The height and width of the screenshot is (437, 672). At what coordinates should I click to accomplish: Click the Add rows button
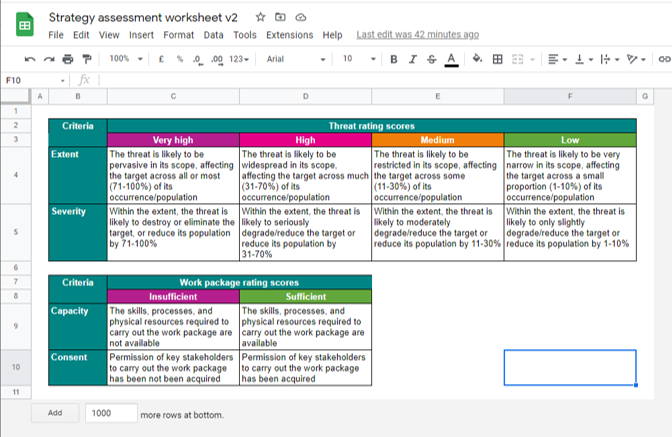55,413
